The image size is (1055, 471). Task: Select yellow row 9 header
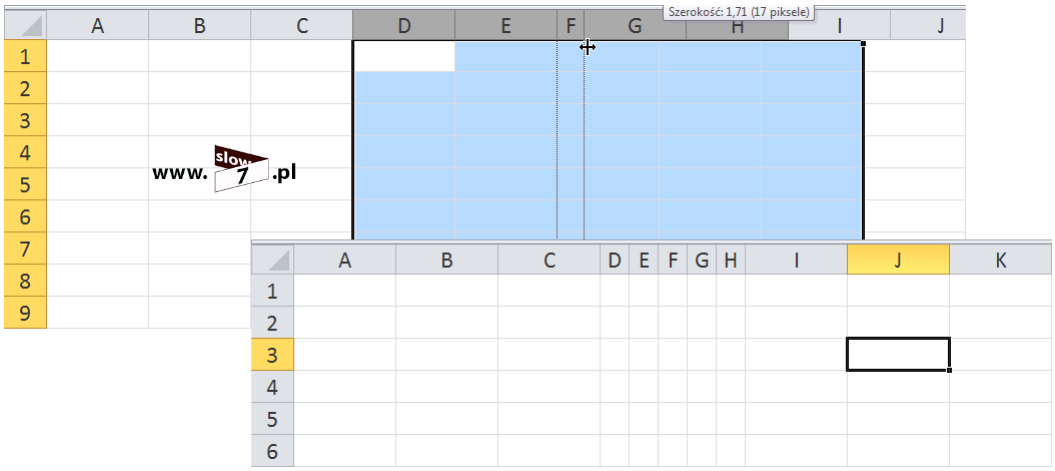(25, 312)
